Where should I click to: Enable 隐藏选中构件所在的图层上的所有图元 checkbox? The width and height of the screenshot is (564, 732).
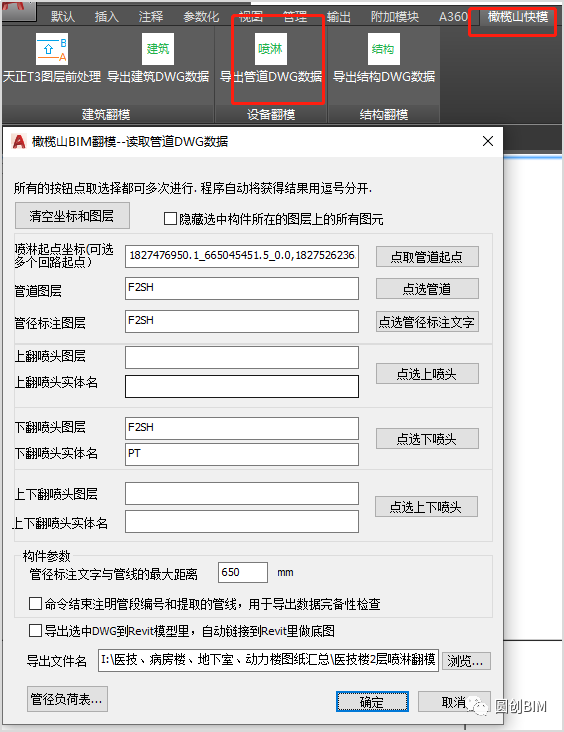point(170,218)
